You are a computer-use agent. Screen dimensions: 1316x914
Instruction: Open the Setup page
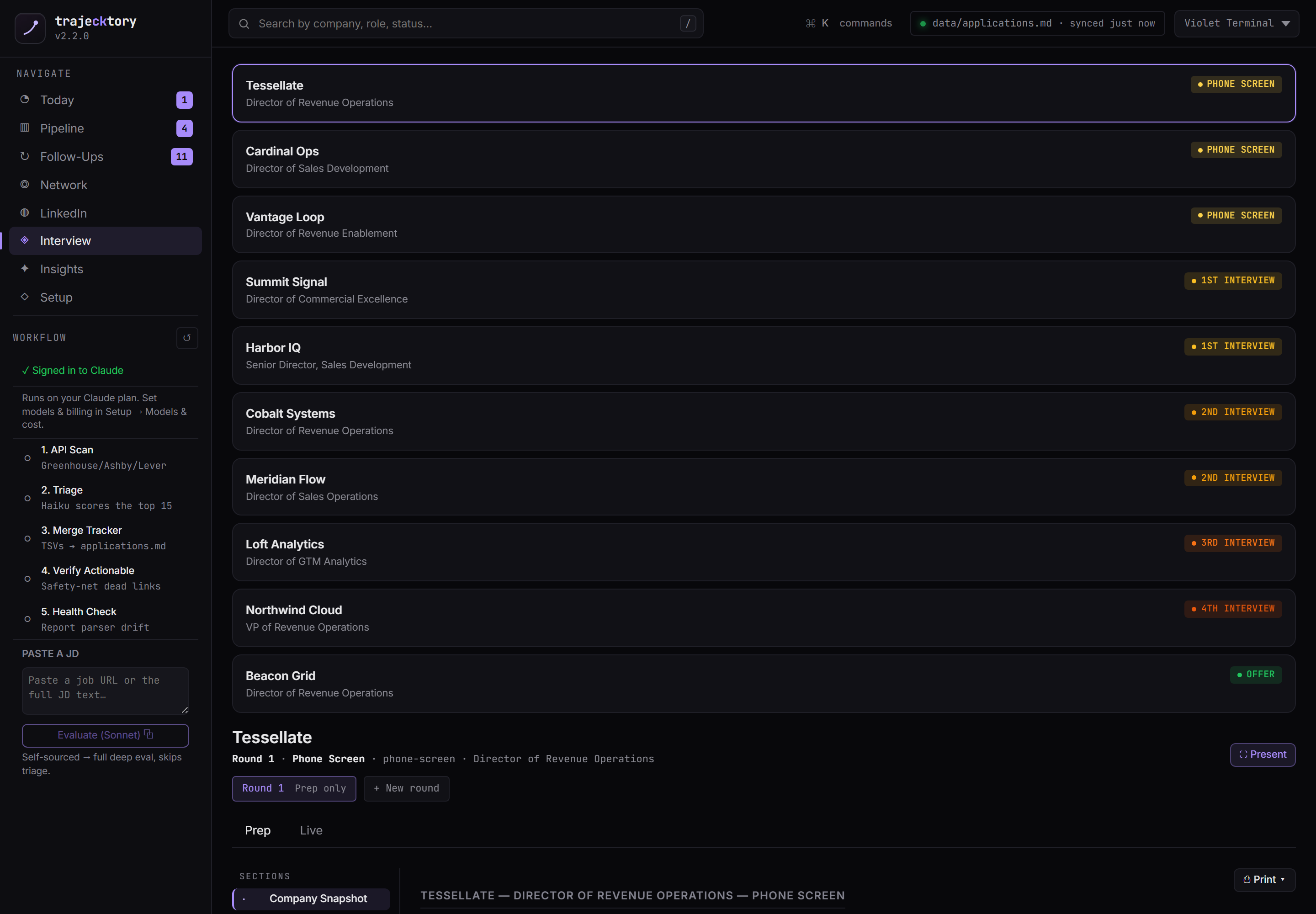click(x=106, y=297)
